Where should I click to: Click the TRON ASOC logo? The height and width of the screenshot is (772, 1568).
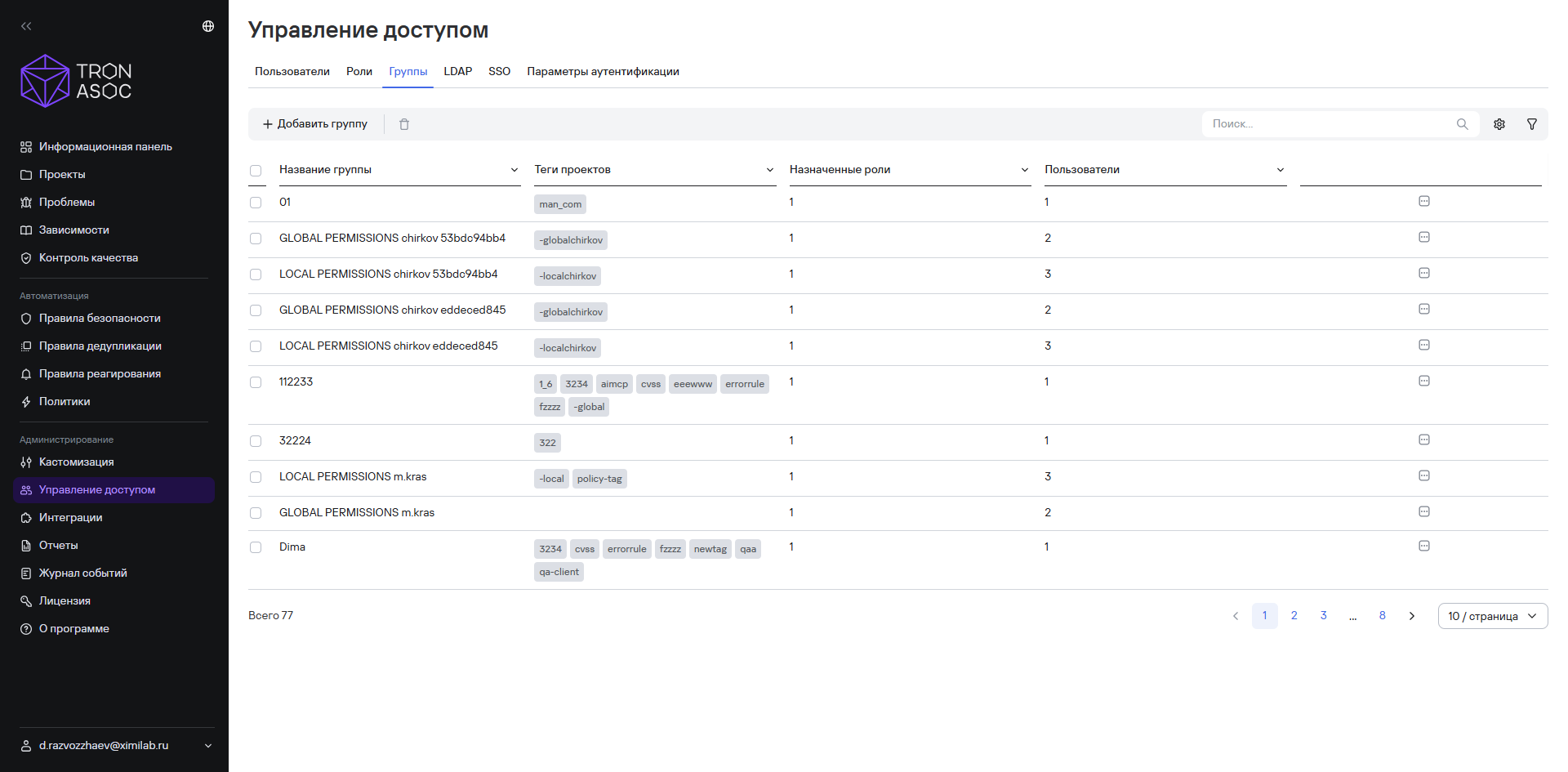pos(76,81)
